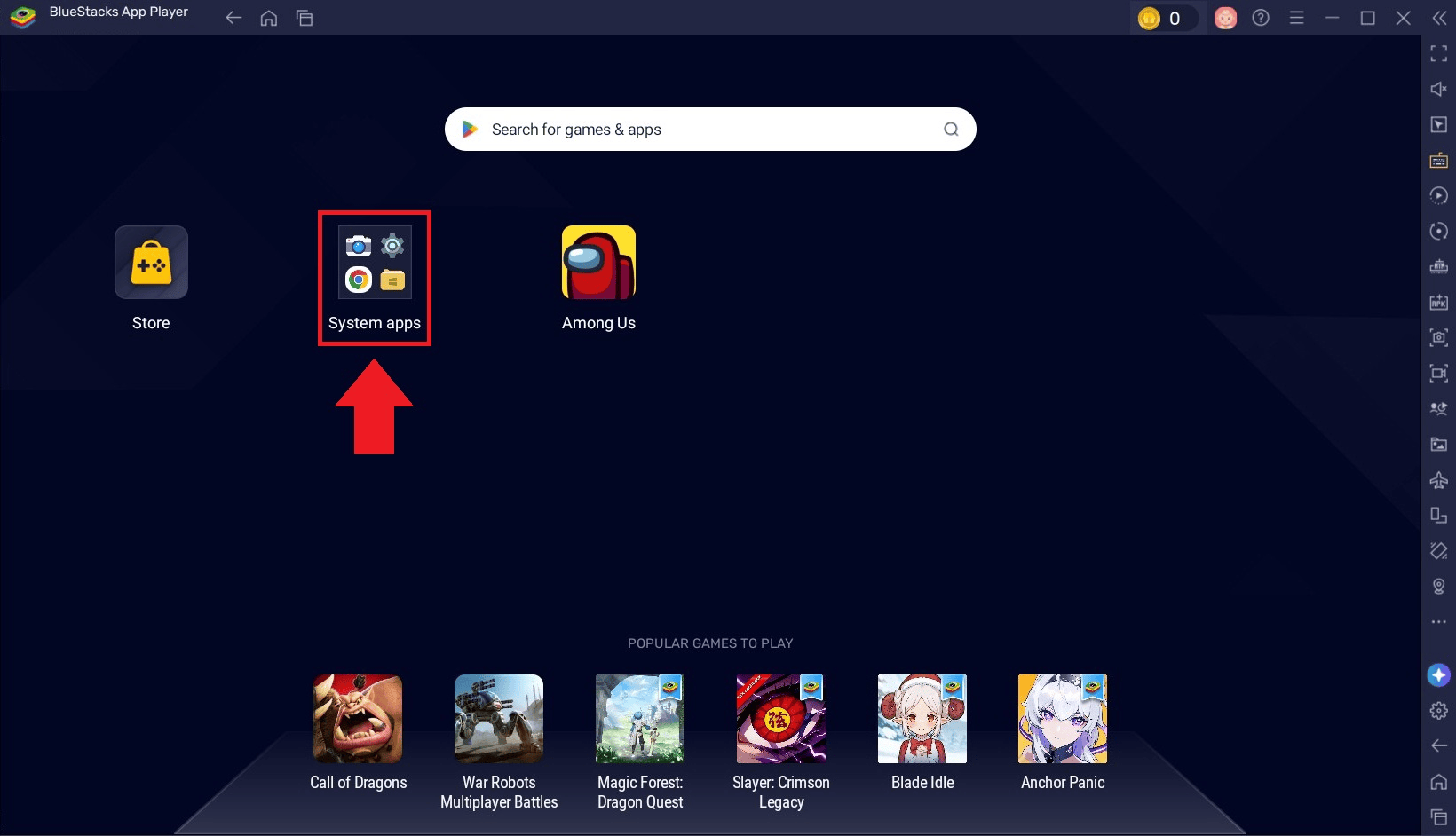
Task: Rotate the screen using the sidebar icon
Action: tap(1439, 516)
